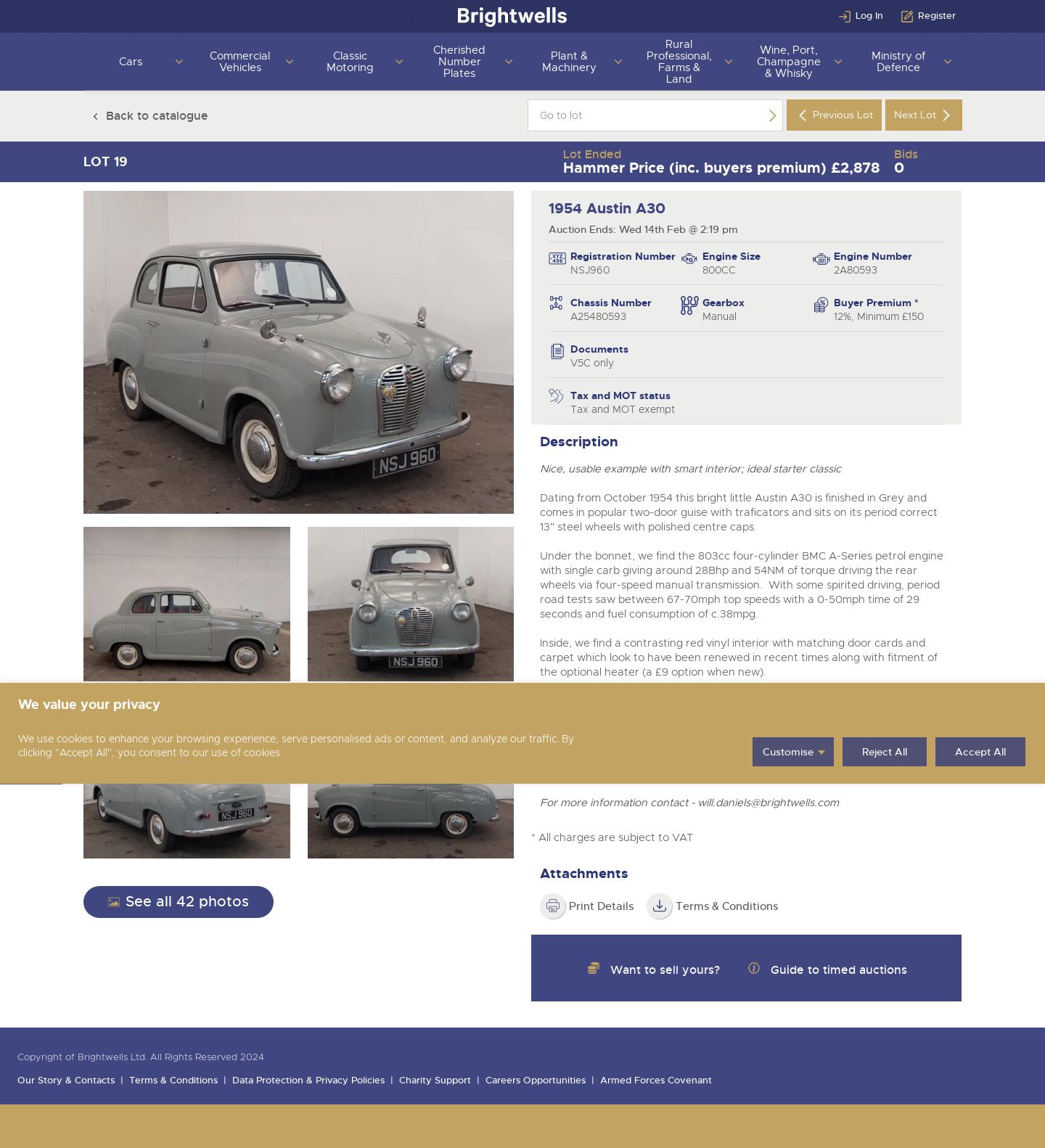The height and width of the screenshot is (1148, 1045).
Task: Open the Log In link
Action: [861, 16]
